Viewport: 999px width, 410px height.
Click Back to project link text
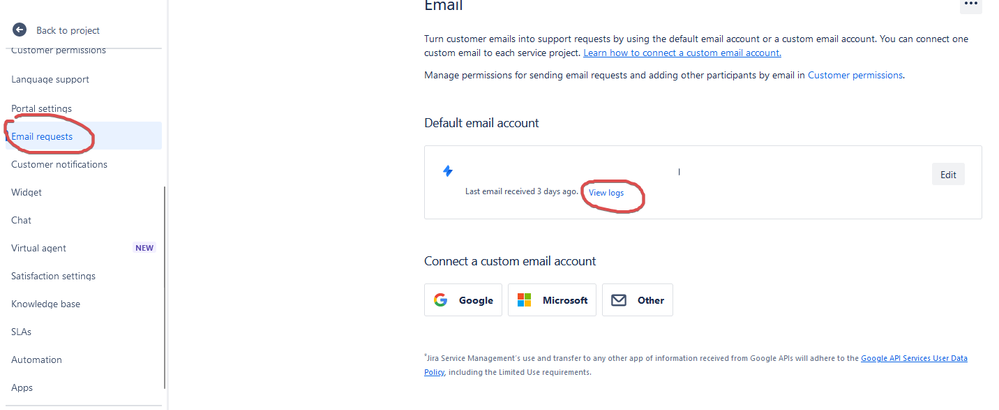68,31
